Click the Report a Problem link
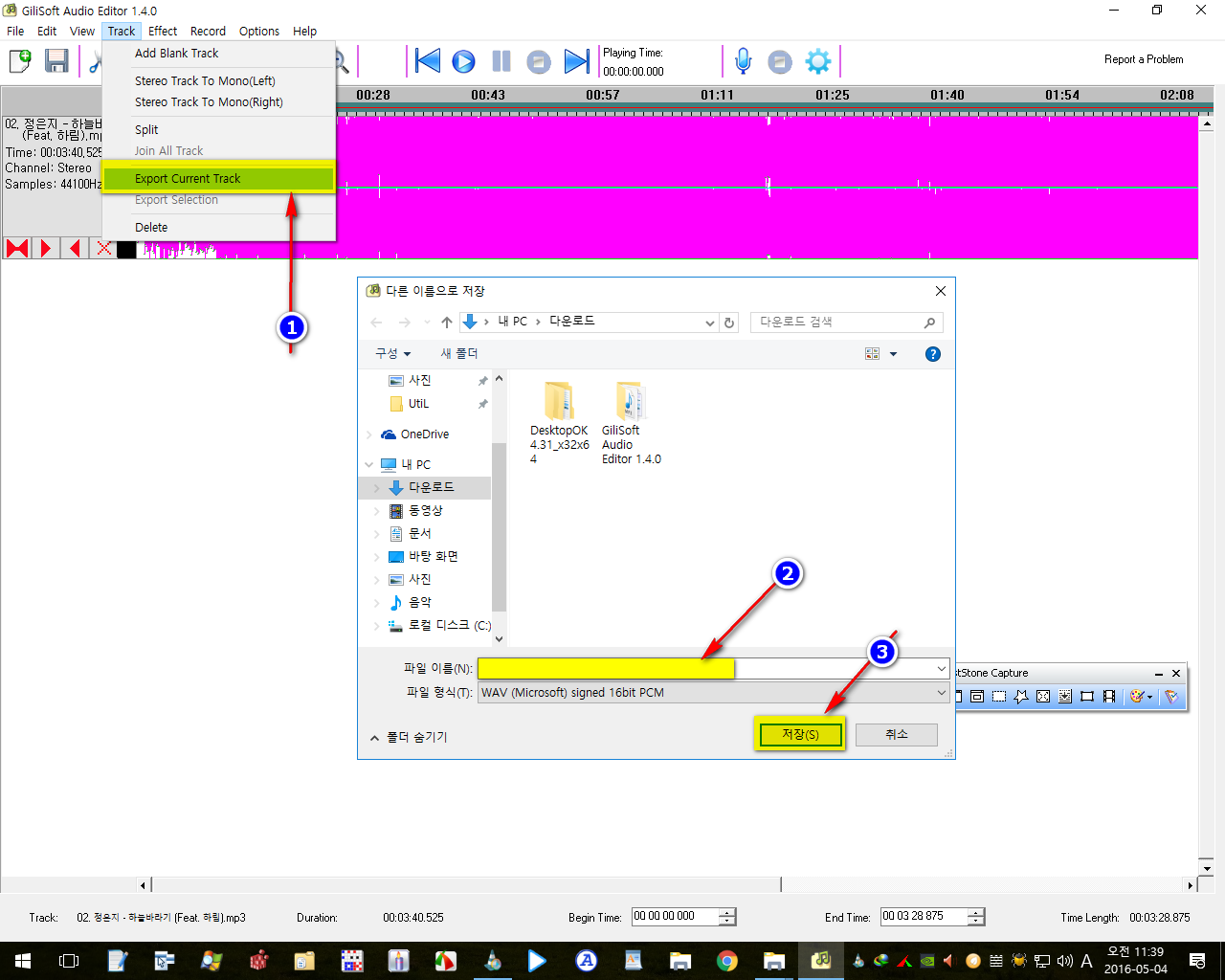Image resolution: width=1225 pixels, height=980 pixels. (1144, 59)
